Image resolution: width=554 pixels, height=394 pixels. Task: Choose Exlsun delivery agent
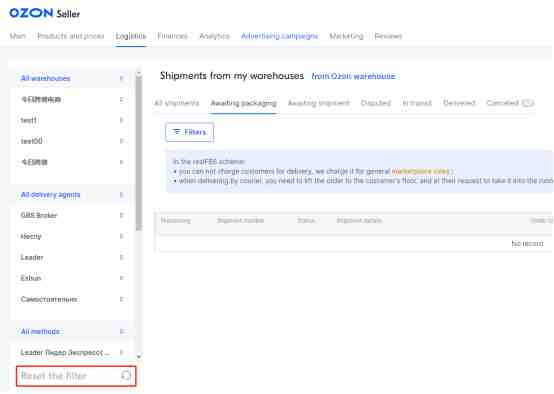coord(72,278)
